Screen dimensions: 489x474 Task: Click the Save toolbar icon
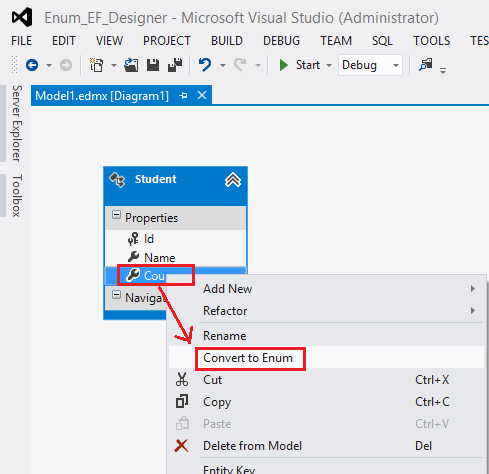click(153, 65)
